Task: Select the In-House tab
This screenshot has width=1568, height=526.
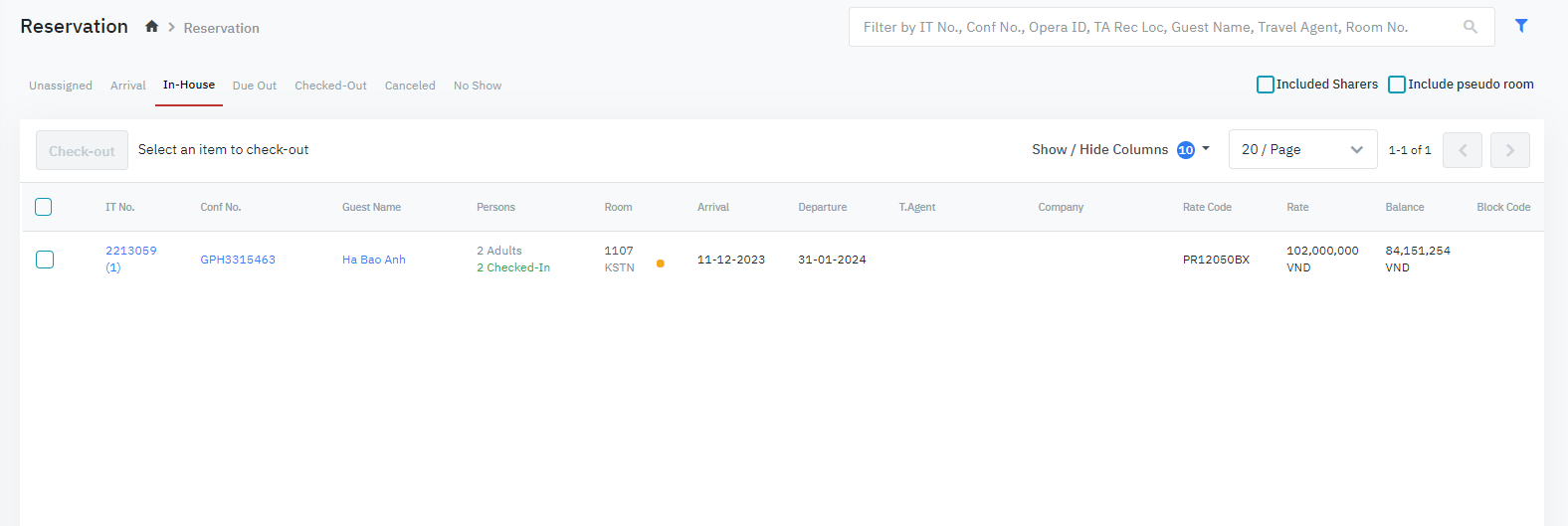Action: point(189,86)
